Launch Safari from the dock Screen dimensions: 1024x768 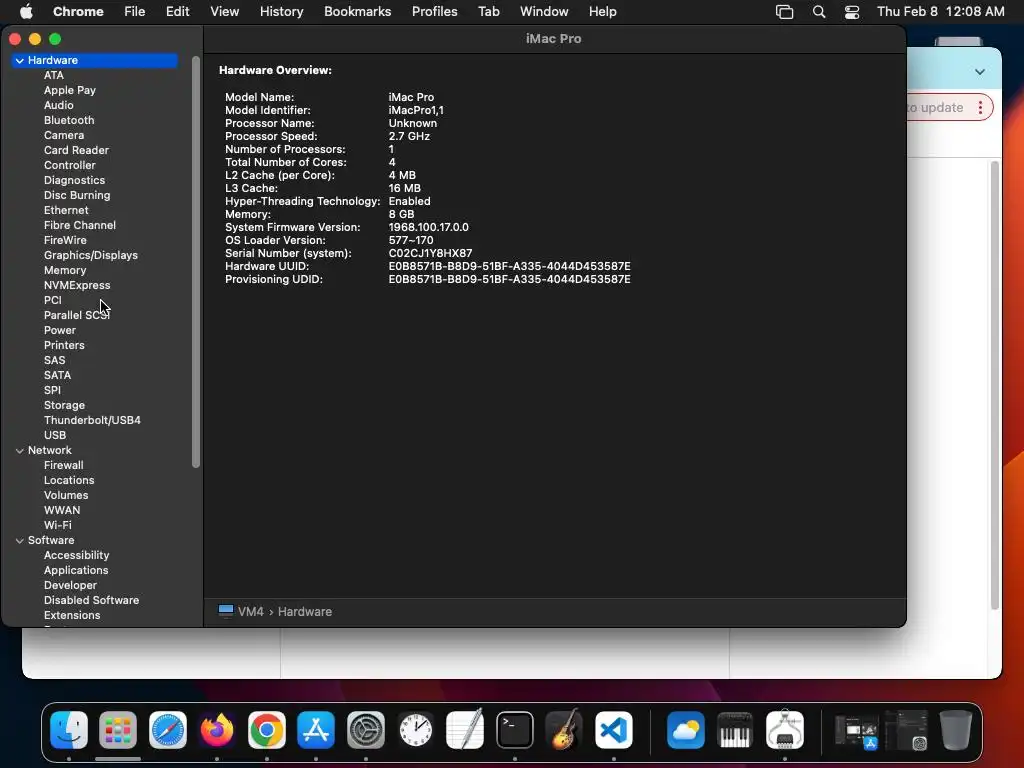168,729
